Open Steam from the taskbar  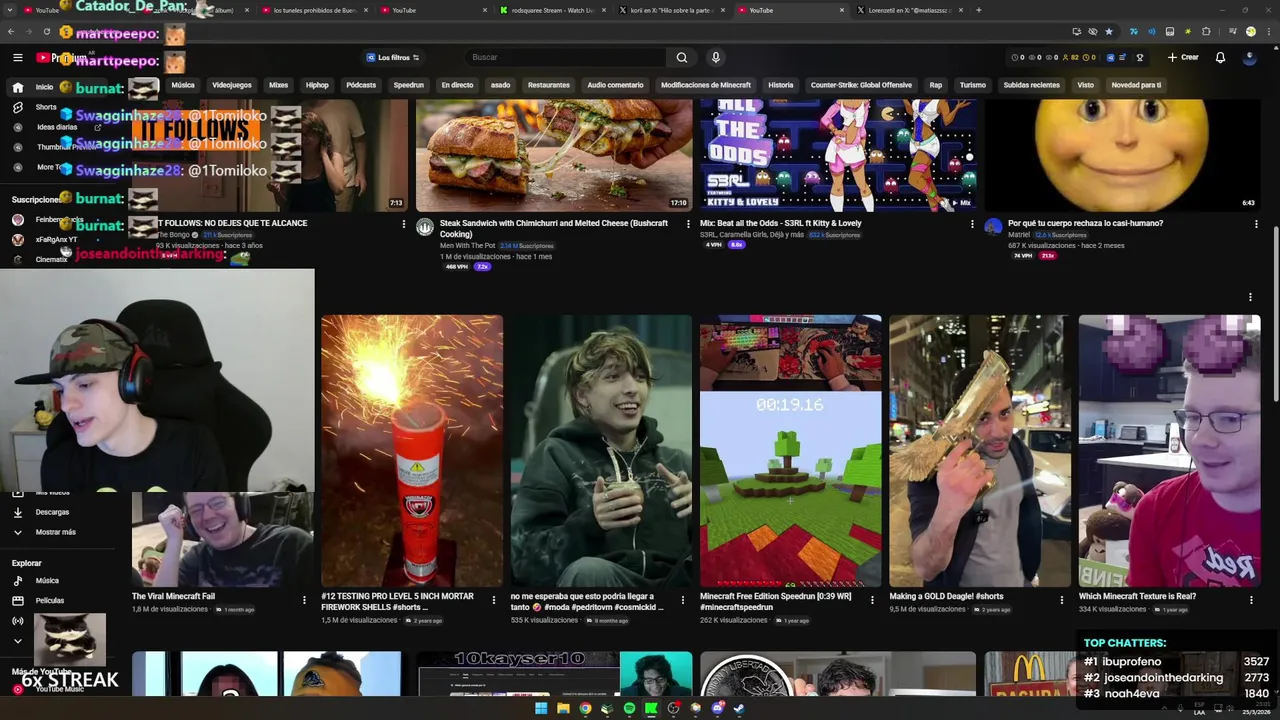[x=739, y=708]
